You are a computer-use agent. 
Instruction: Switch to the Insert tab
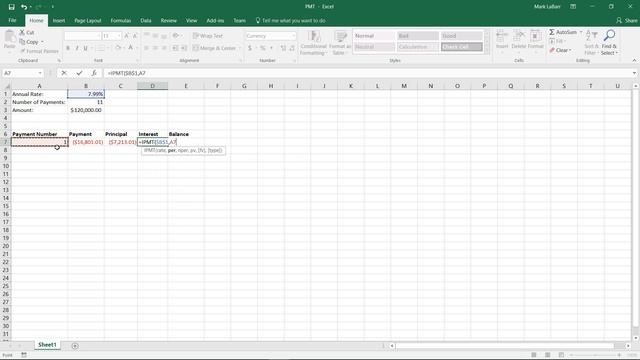point(59,20)
